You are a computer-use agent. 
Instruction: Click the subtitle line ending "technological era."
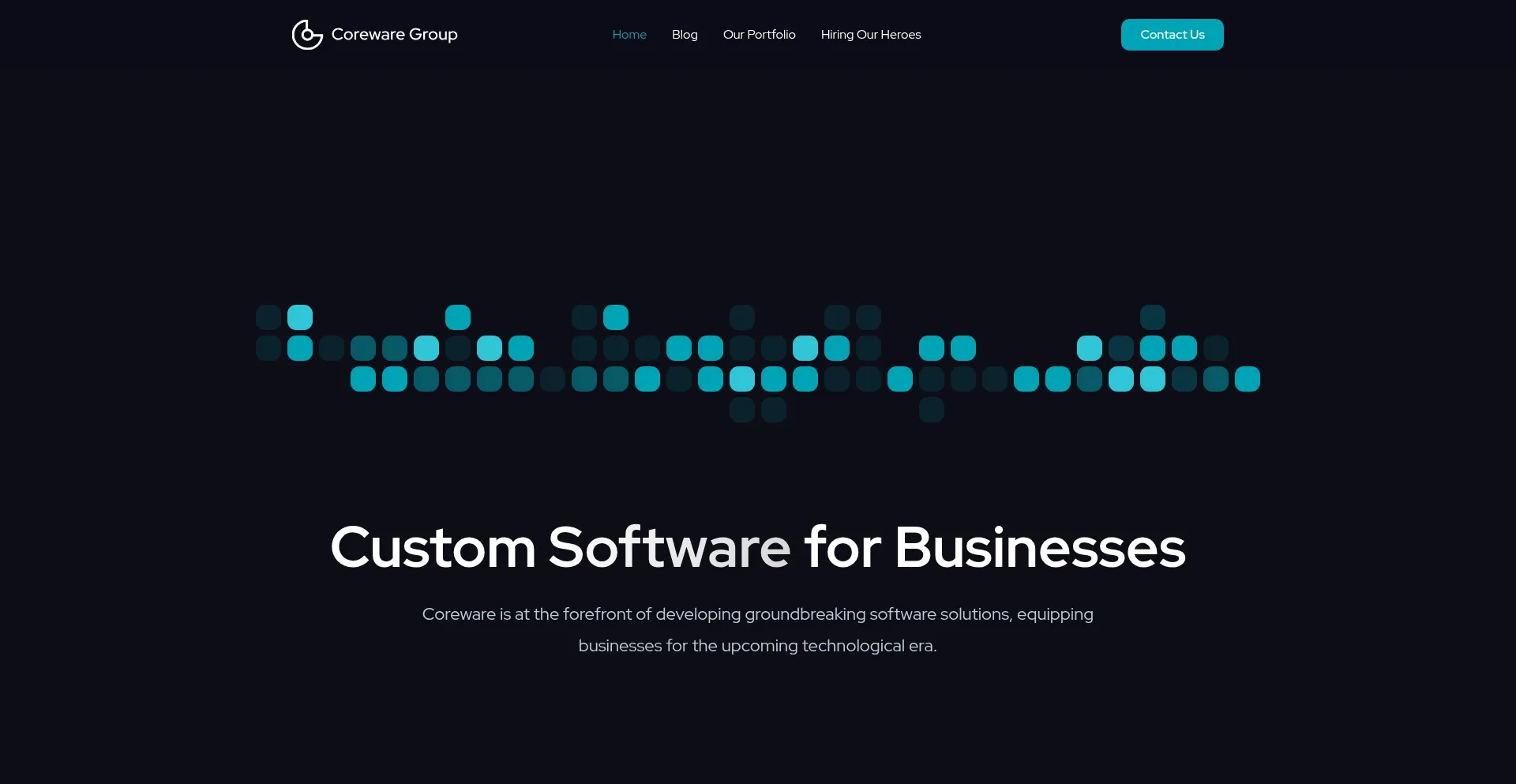[x=757, y=646]
